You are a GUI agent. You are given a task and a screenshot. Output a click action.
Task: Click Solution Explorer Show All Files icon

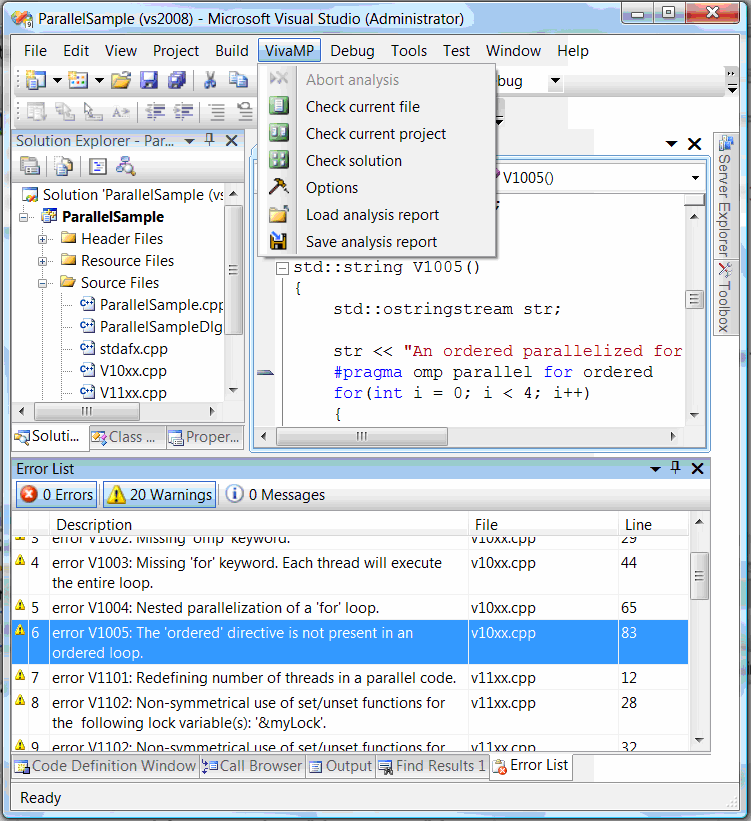tap(63, 167)
